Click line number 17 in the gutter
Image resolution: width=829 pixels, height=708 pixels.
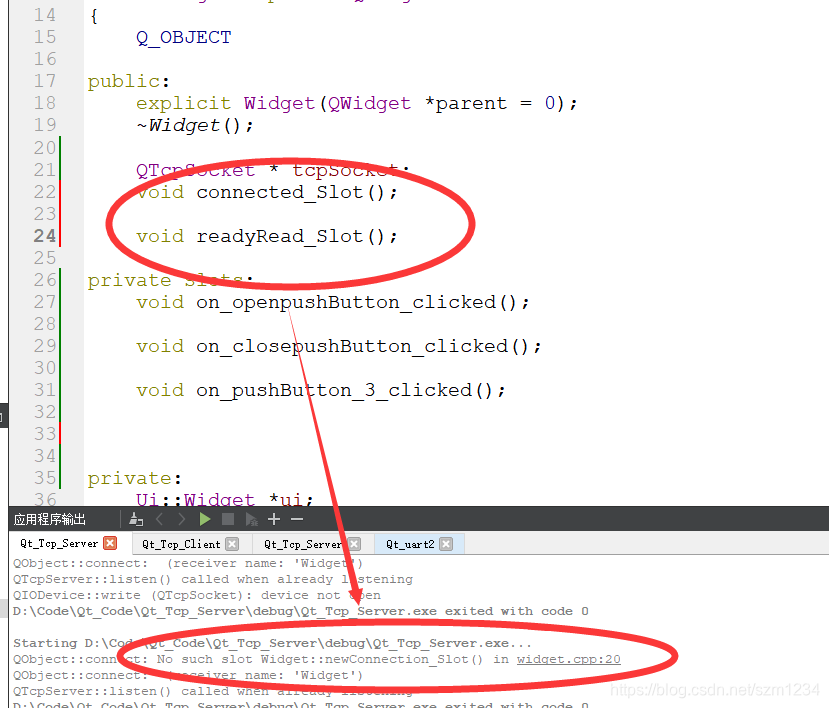[x=44, y=81]
